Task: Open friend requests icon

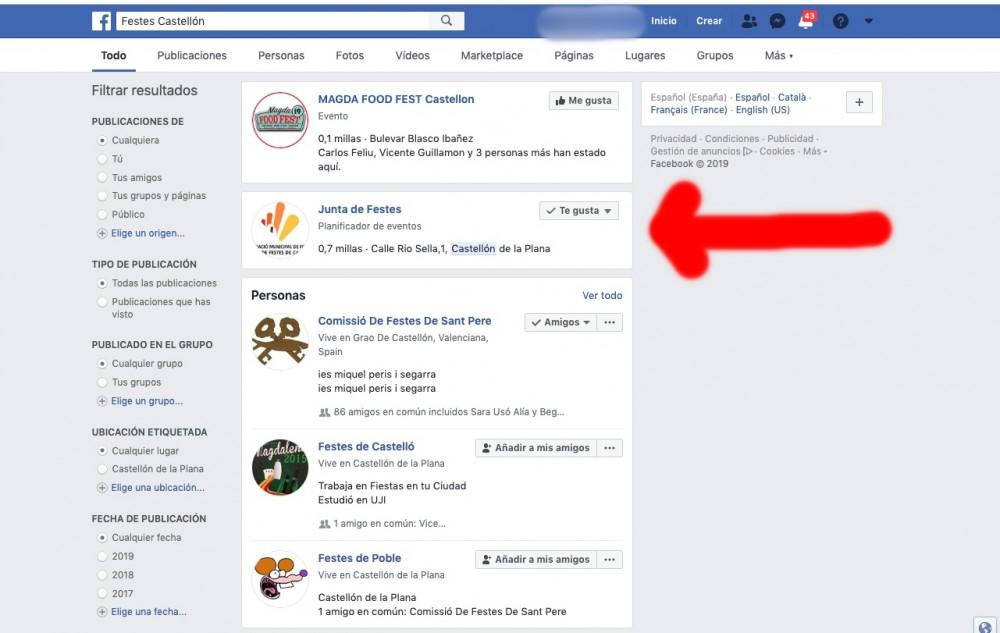Action: coord(749,21)
